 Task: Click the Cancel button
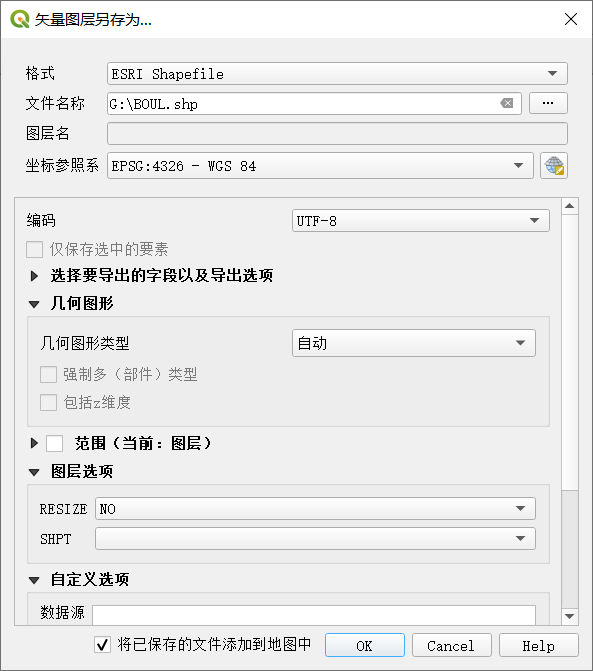tap(451, 645)
